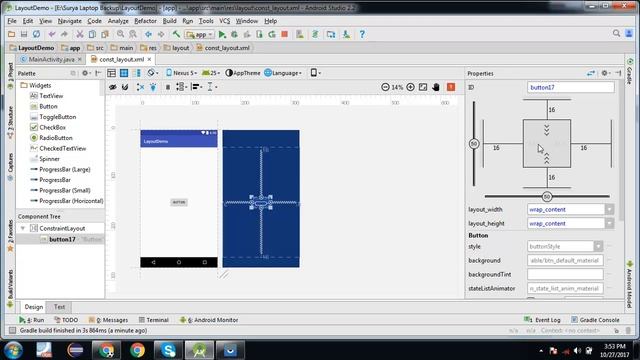Open the Language dropdown
640x360 pixels.
[x=283, y=73]
